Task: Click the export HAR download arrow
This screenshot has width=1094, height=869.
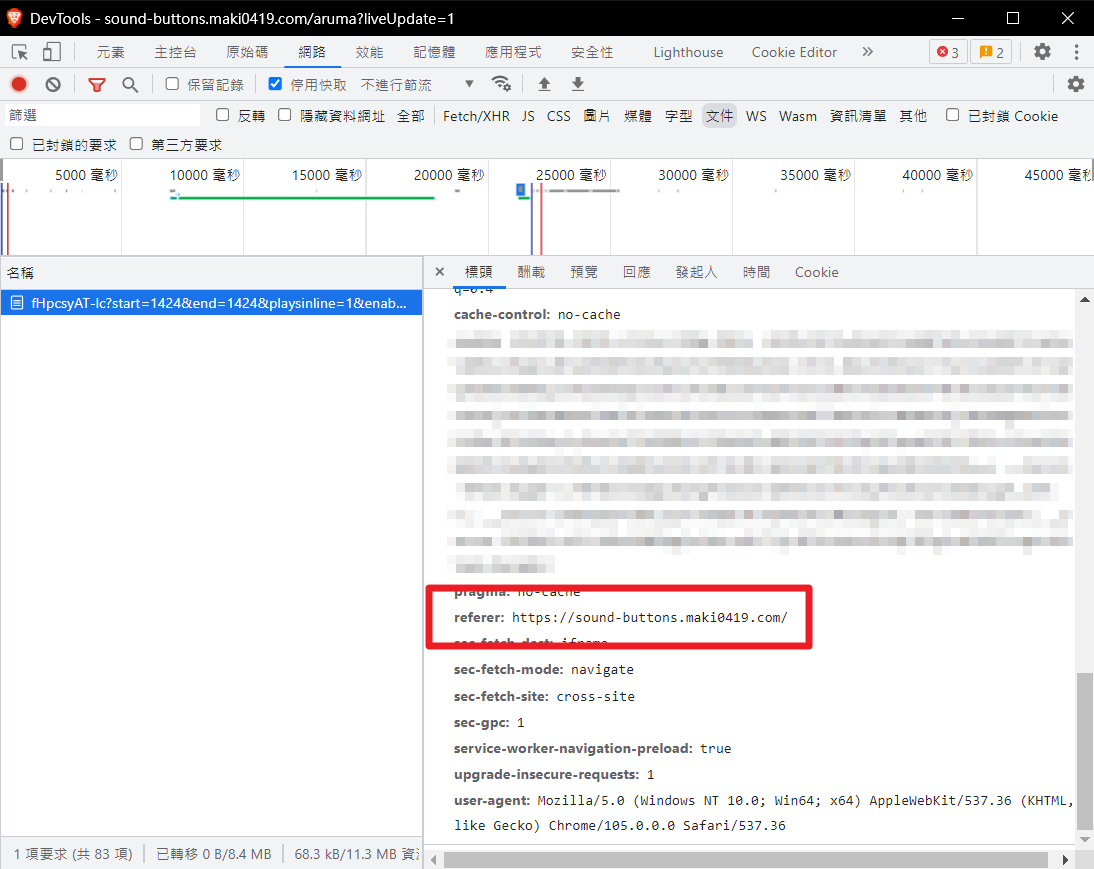Action: (x=577, y=85)
